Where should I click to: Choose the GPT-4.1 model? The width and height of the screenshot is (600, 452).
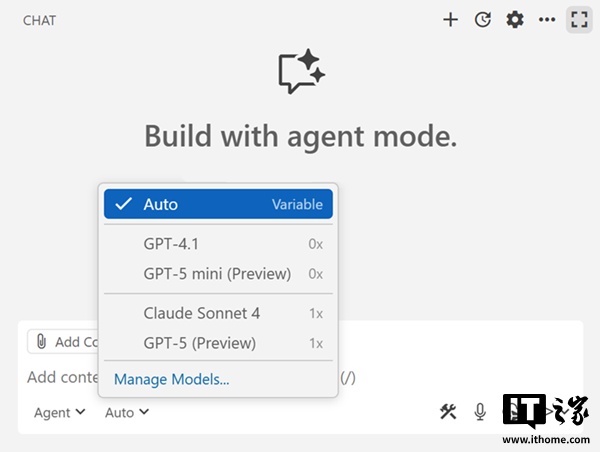click(x=218, y=244)
